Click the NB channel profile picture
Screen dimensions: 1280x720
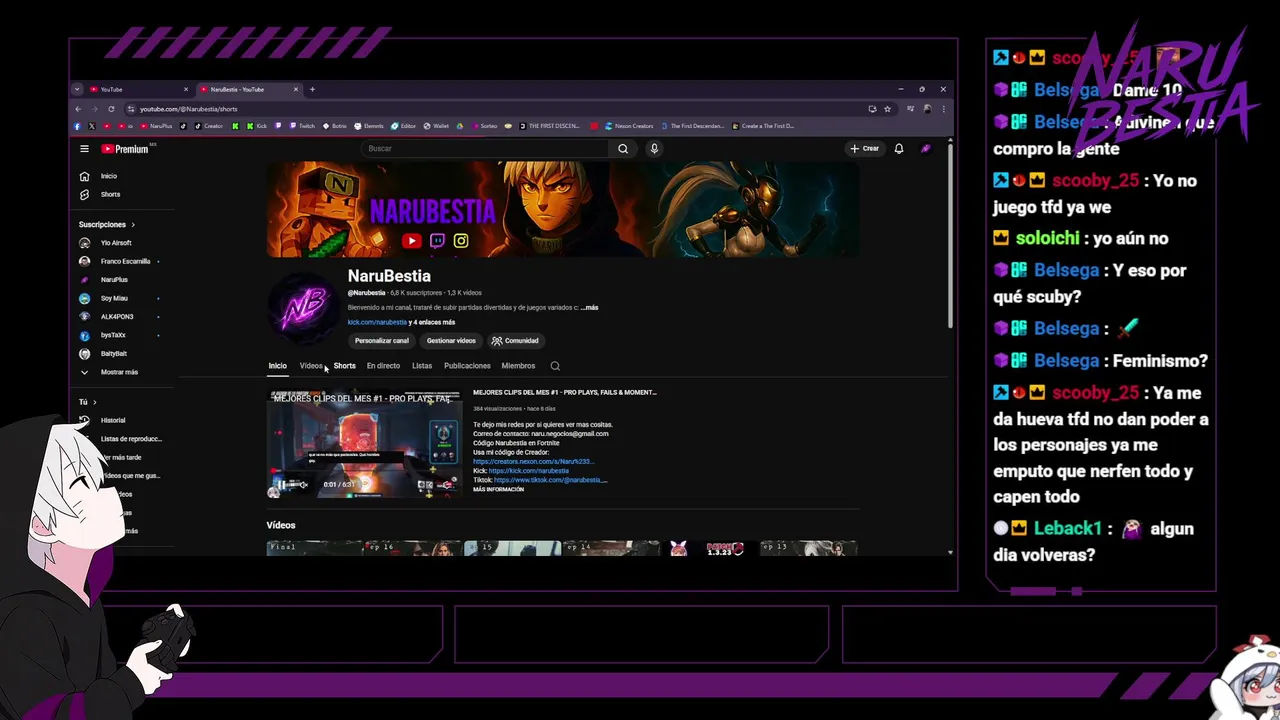[x=303, y=307]
